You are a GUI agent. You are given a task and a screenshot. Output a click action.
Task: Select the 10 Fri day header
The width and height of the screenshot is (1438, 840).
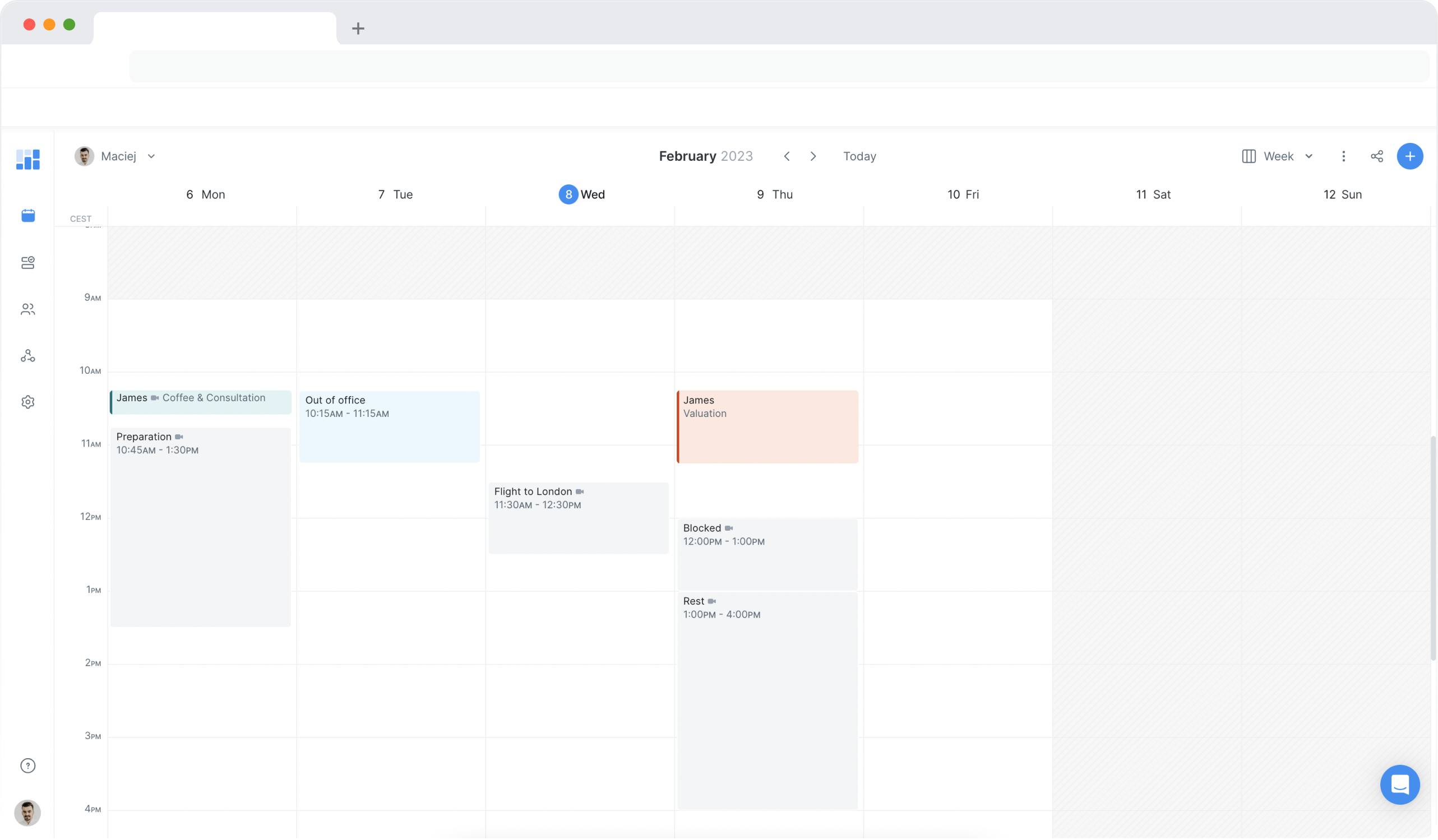[x=963, y=194]
